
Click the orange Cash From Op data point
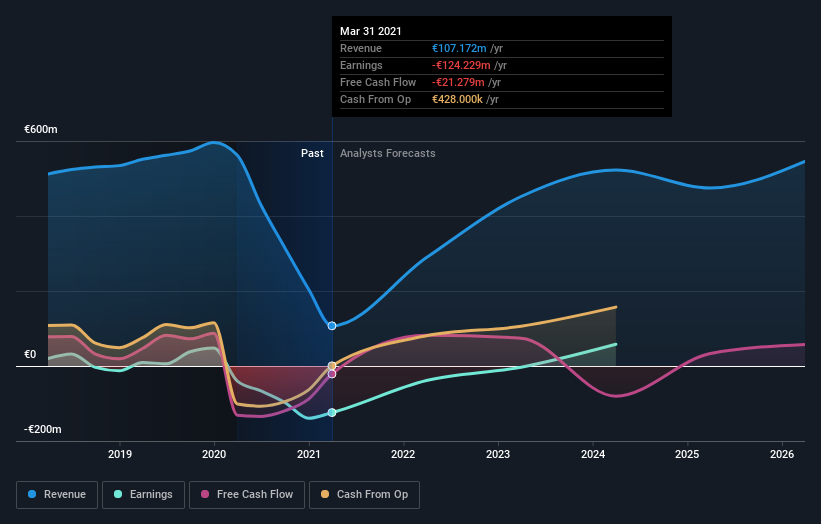point(332,365)
